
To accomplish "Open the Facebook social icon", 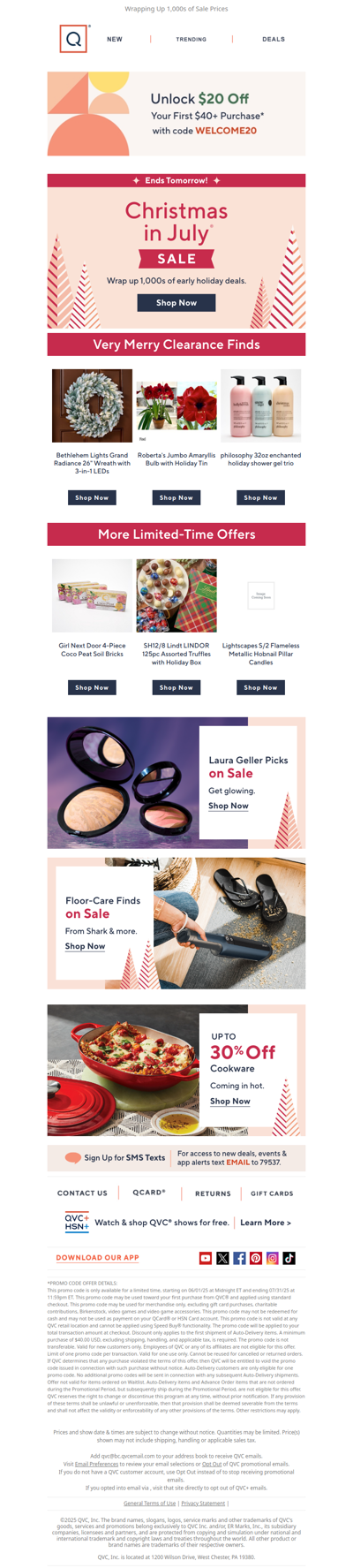I will click(239, 1258).
